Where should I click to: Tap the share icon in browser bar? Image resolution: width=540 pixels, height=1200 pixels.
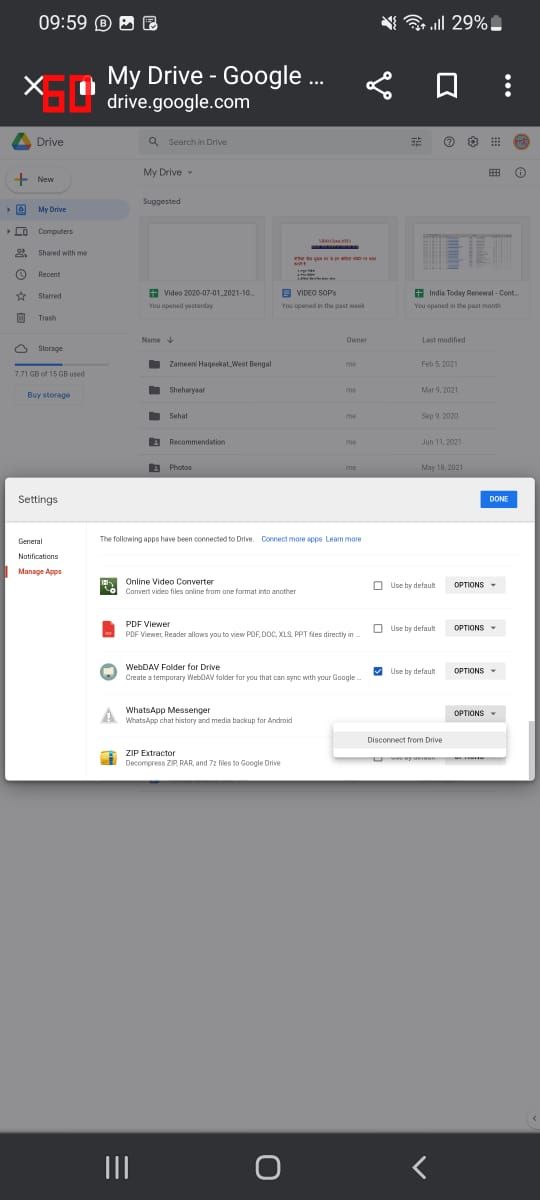(x=379, y=86)
